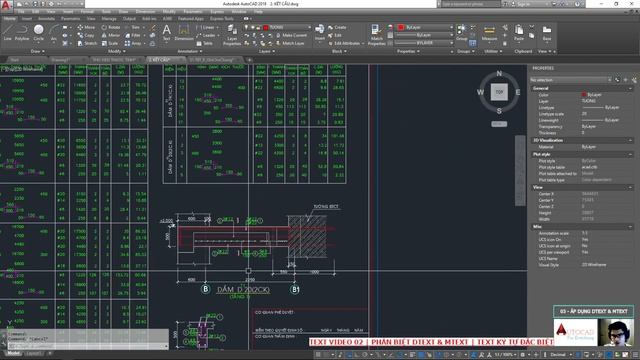
Task: Click TOP face of ViewCube
Action: tap(499, 92)
